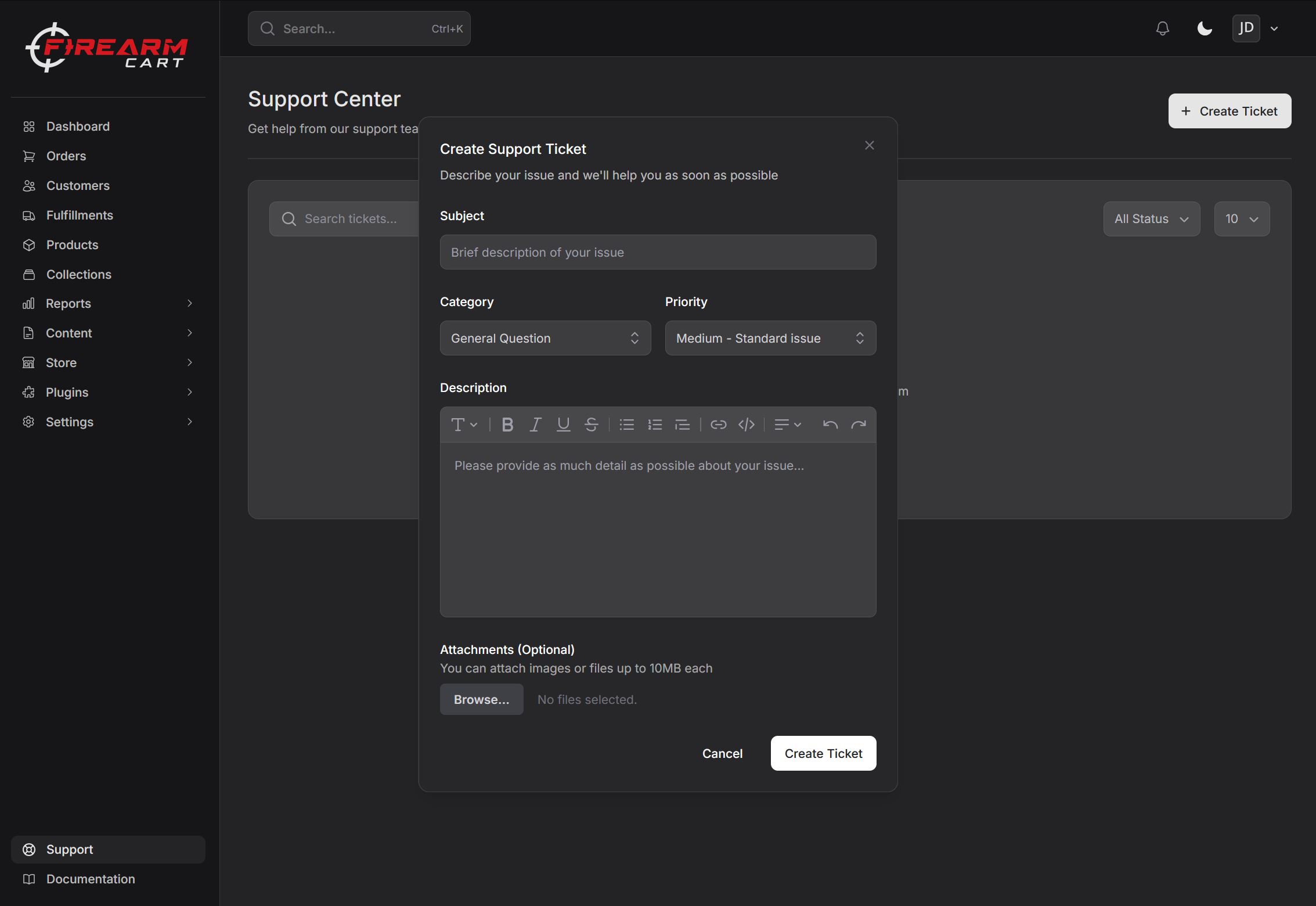Insert a numbered list

click(655, 425)
